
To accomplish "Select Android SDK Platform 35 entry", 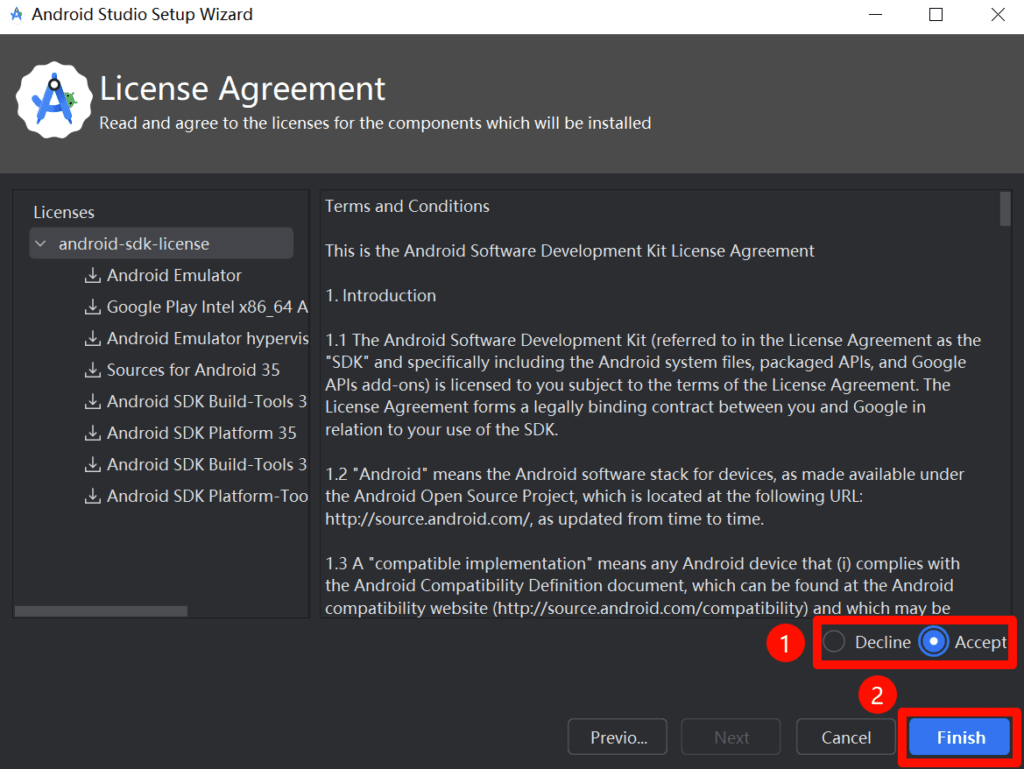I will point(201,433).
